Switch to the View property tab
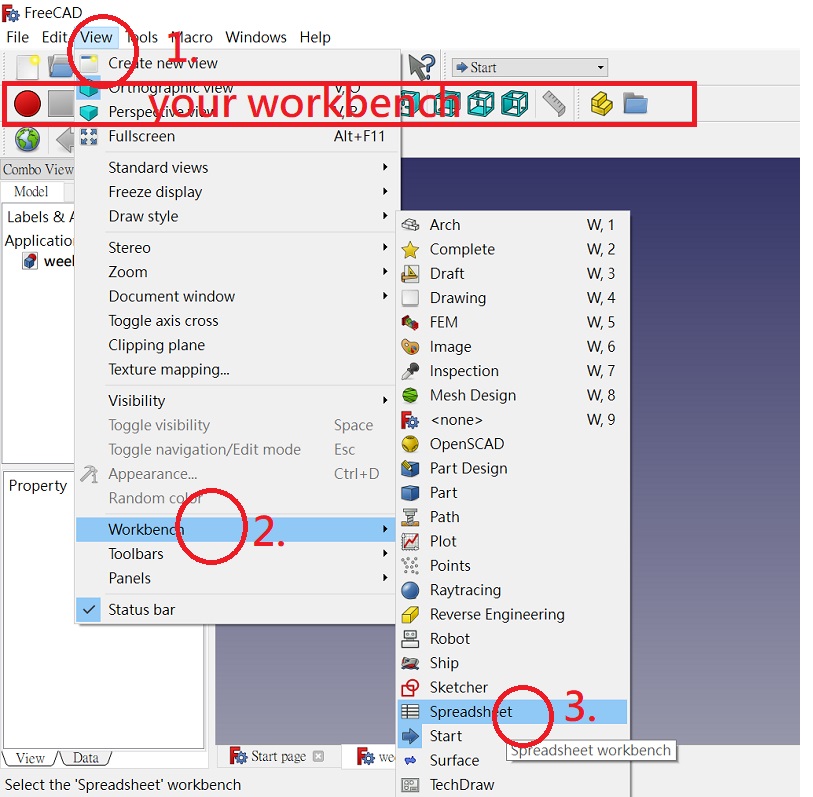Image resolution: width=813 pixels, height=797 pixels. [30, 758]
